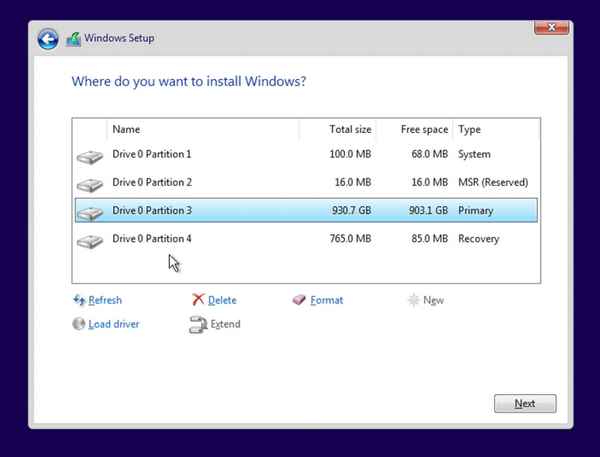Click the MSR (Reserved) type cell

point(493,182)
